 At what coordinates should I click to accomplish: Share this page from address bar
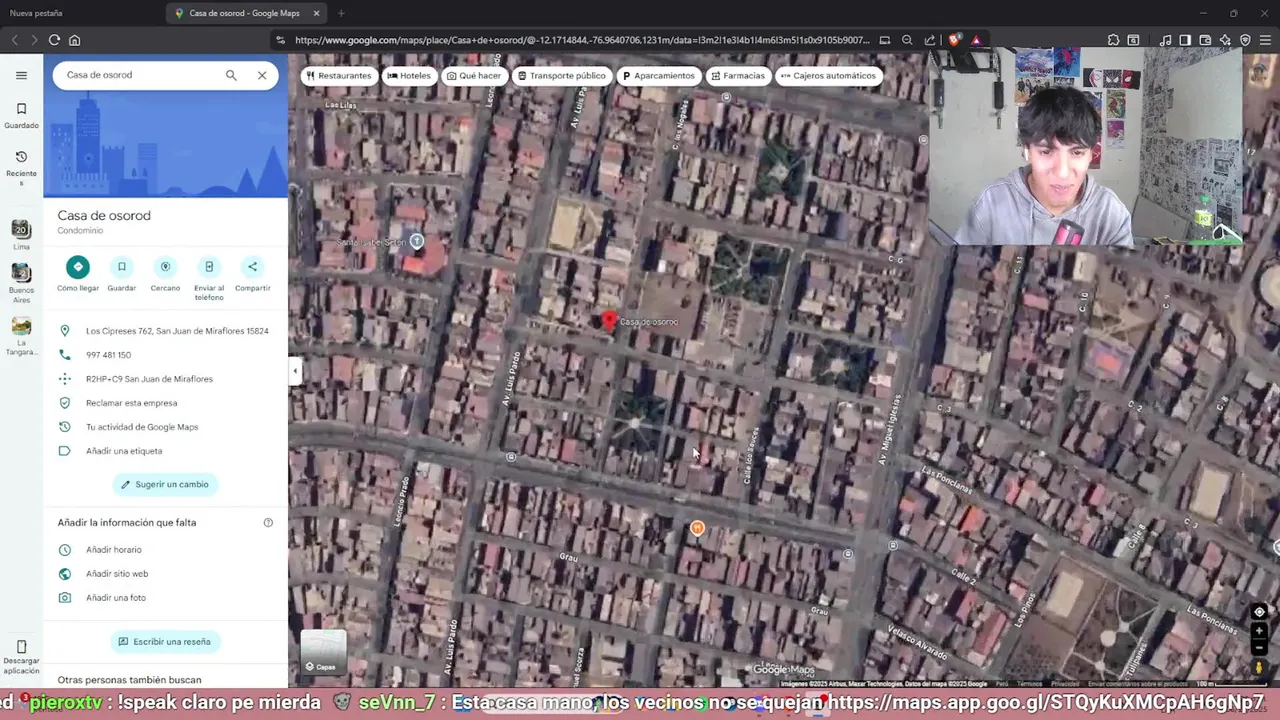point(930,40)
